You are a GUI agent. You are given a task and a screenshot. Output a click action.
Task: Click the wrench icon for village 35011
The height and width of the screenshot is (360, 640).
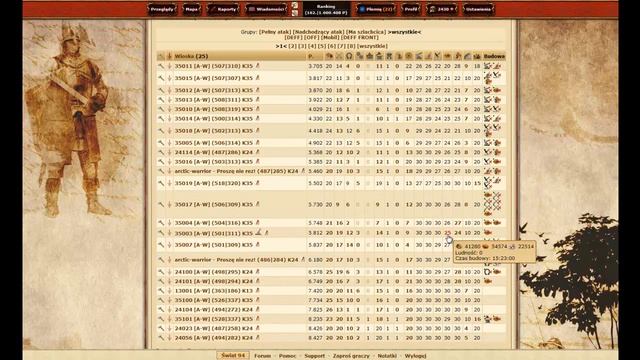[x=161, y=66]
